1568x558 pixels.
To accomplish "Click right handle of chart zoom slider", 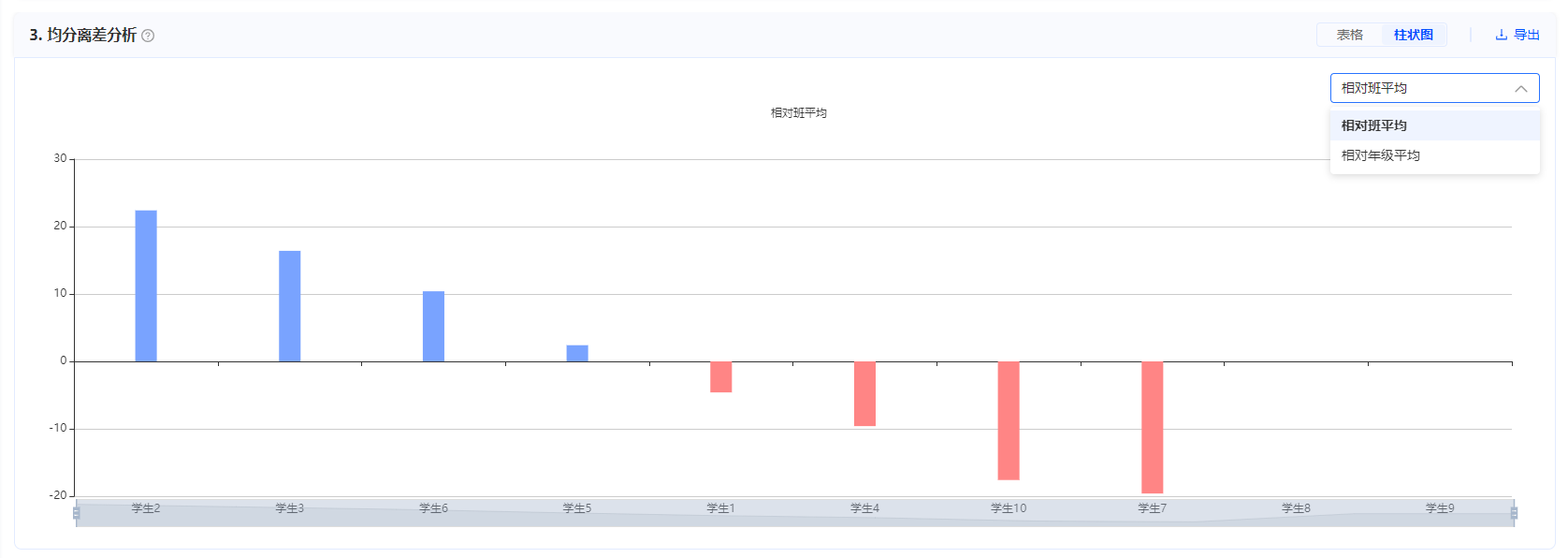I will point(1514,512).
